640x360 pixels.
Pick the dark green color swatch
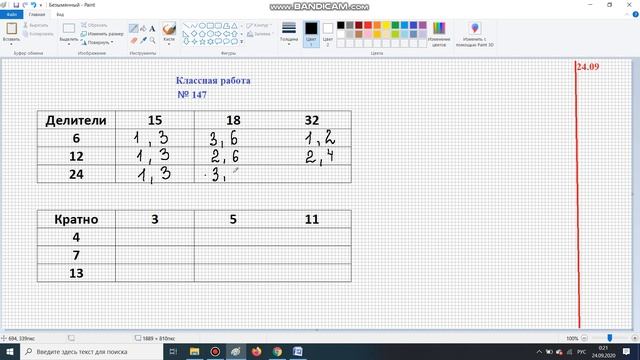pos(395,25)
